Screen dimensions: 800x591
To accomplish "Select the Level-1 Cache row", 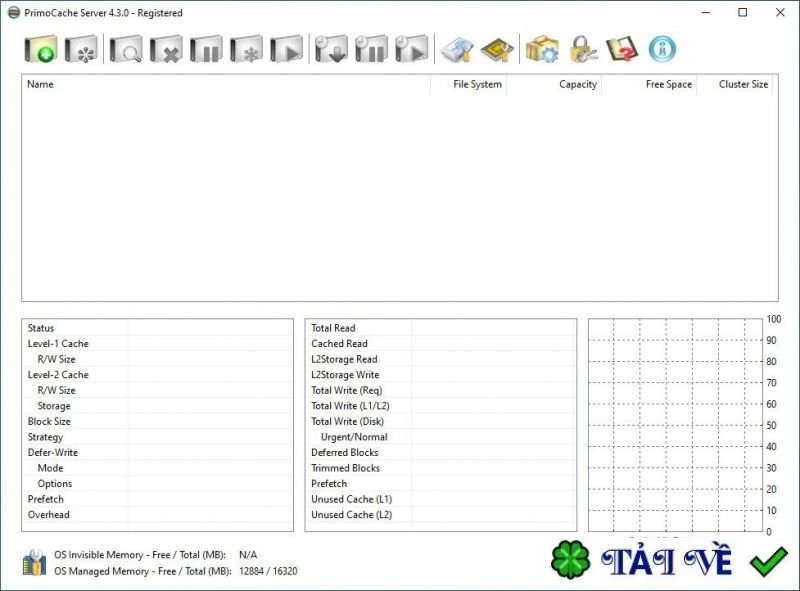I will click(158, 343).
